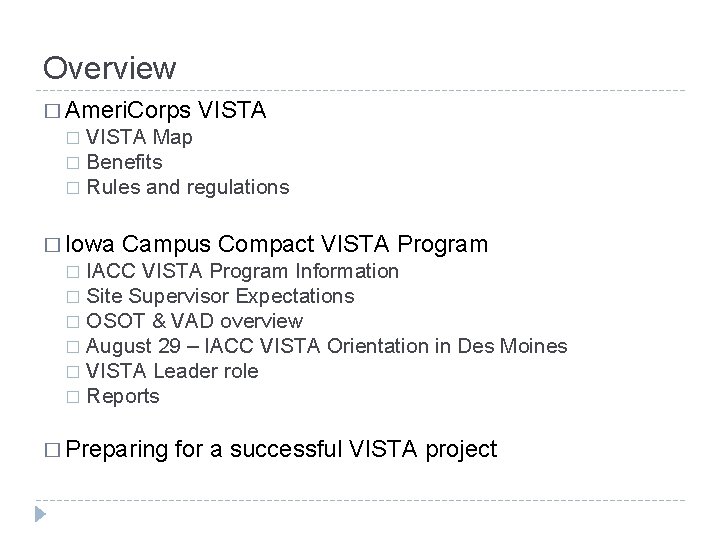The width and height of the screenshot is (720, 540).
Task: Select OSOT & VAD overview item
Action: click(x=194, y=321)
